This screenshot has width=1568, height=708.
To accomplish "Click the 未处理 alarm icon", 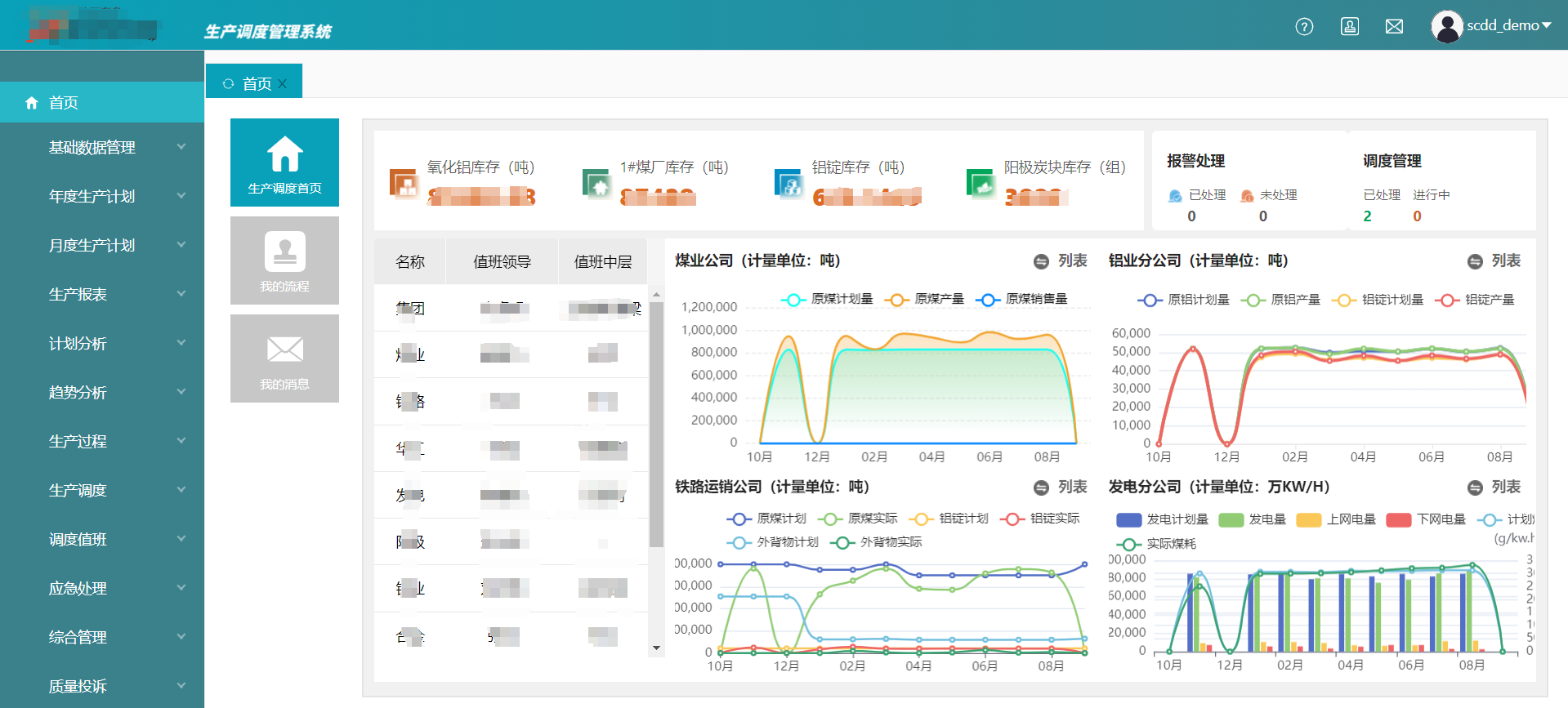I will coord(1247,195).
